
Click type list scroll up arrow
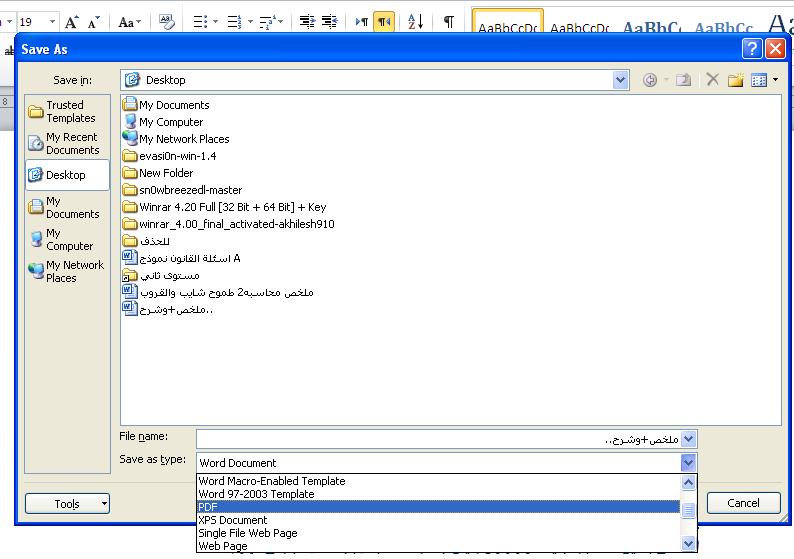[688, 483]
